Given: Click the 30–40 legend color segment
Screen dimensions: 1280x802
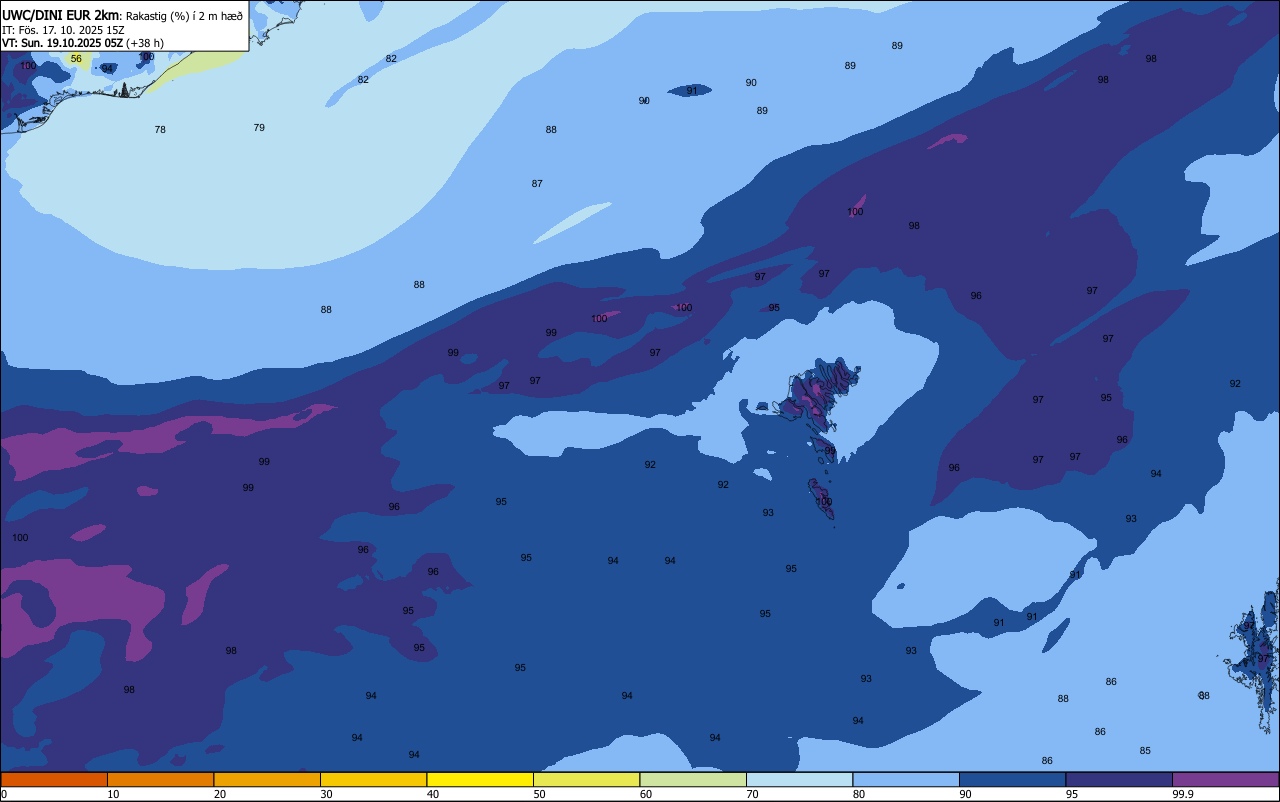Looking at the screenshot, I should tap(373, 779).
